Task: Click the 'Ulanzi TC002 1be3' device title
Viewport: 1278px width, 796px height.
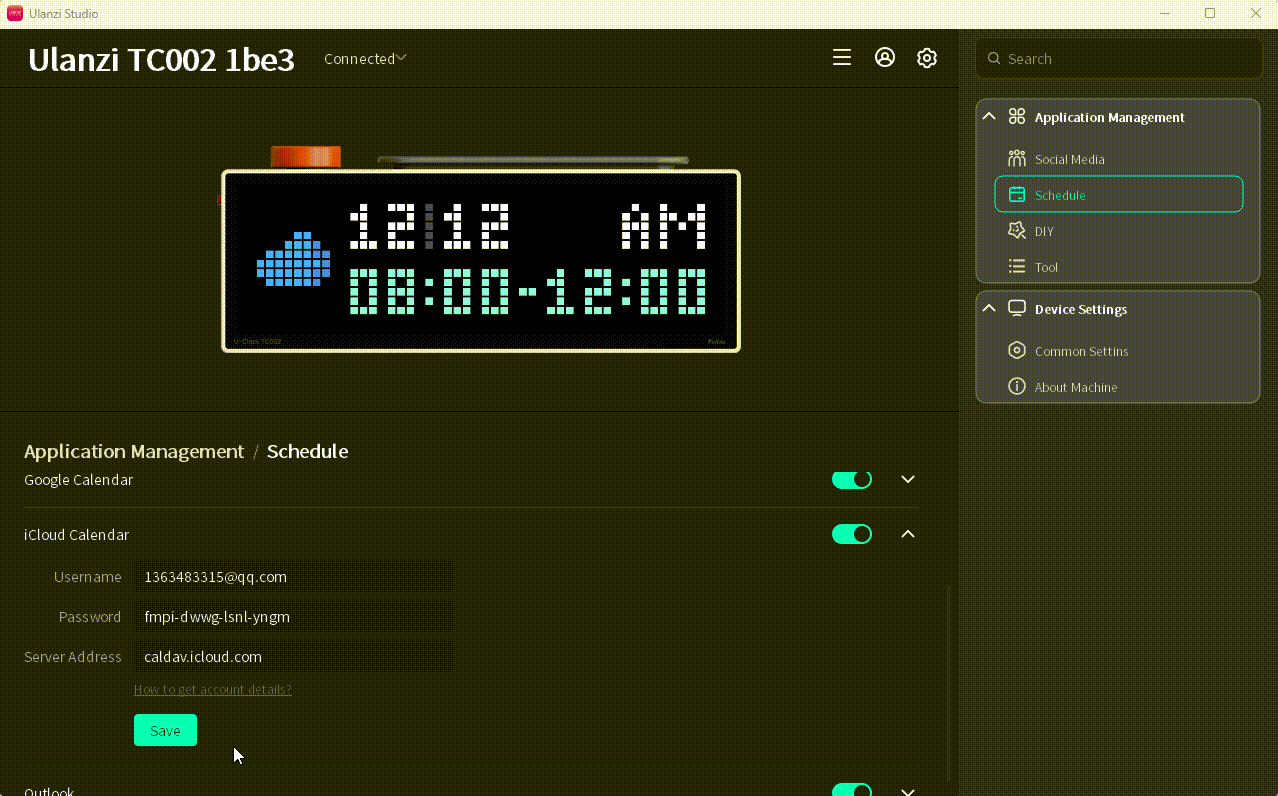Action: coord(161,60)
